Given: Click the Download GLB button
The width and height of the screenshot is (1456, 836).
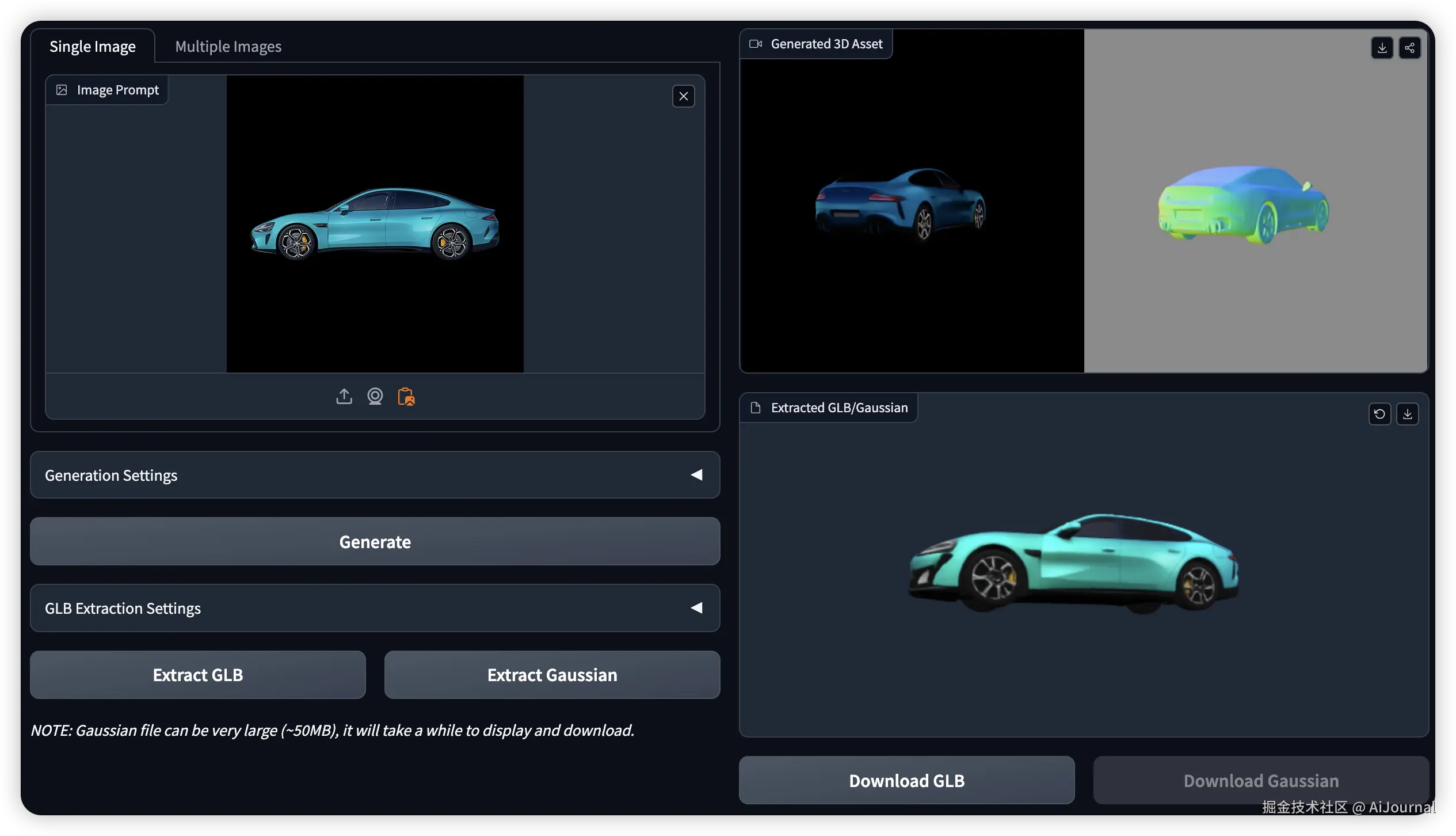Looking at the screenshot, I should pyautogui.click(x=906, y=780).
